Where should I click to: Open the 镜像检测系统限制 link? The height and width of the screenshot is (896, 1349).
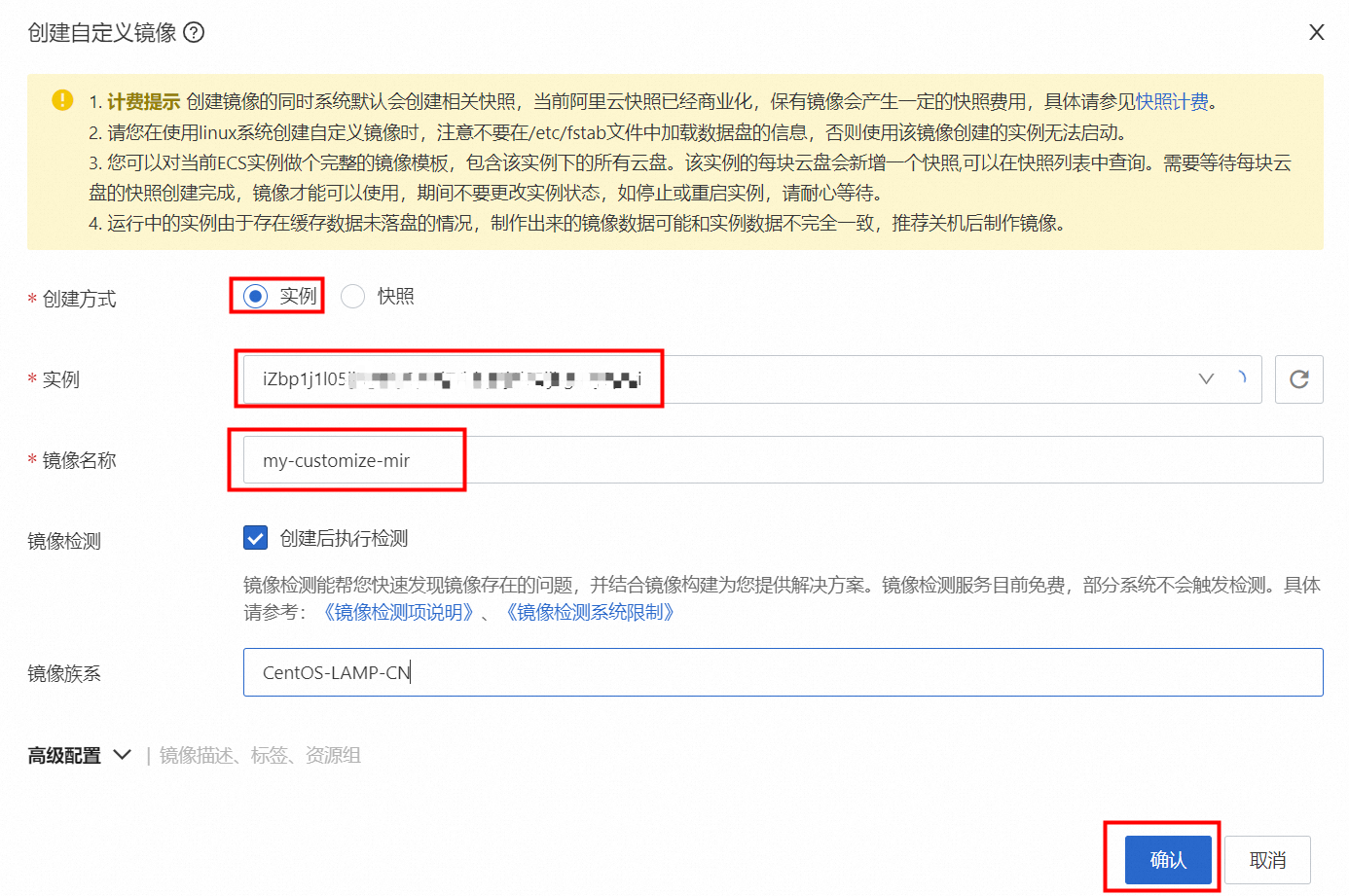pos(590,612)
